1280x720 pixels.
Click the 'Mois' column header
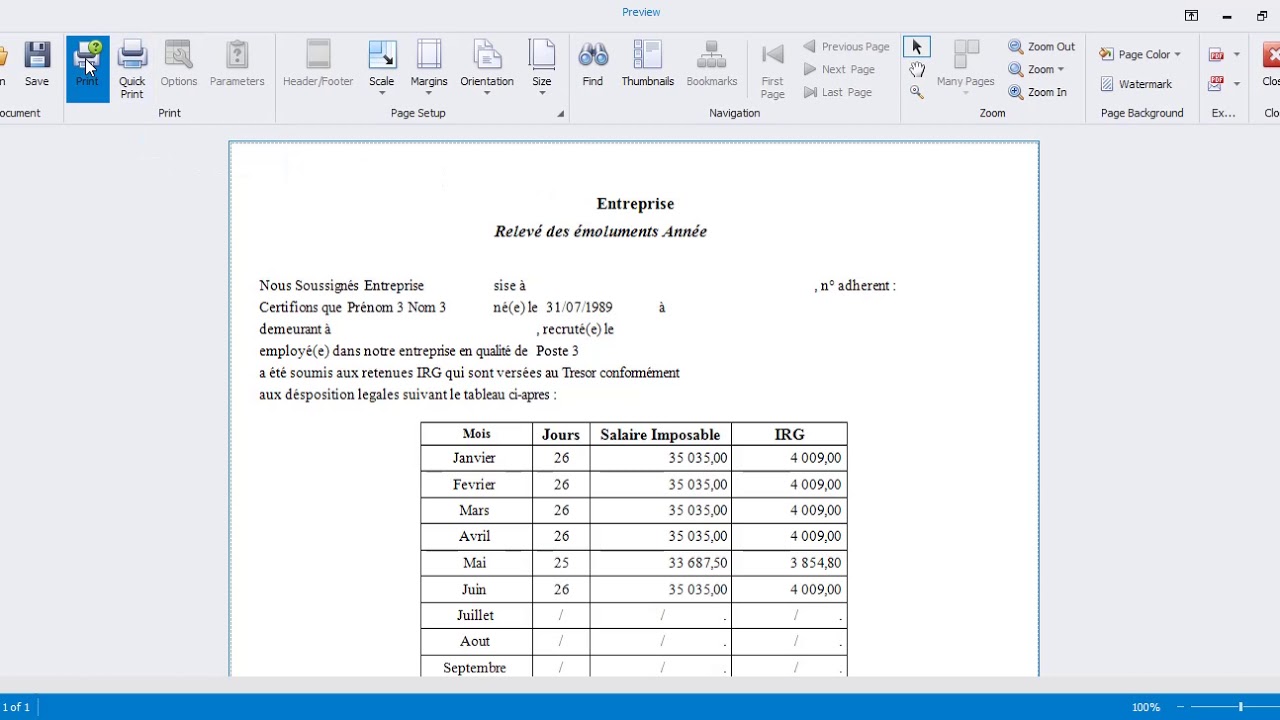click(x=476, y=434)
